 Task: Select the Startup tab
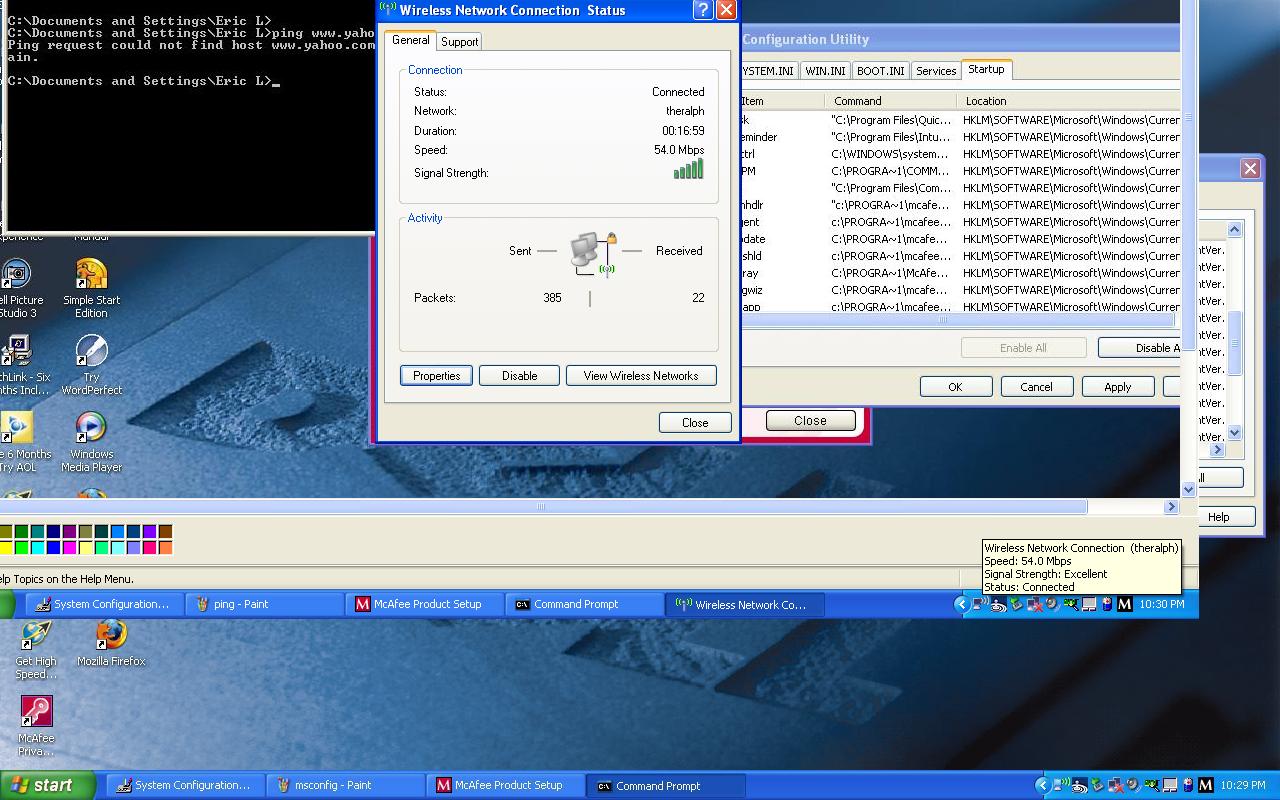click(986, 69)
